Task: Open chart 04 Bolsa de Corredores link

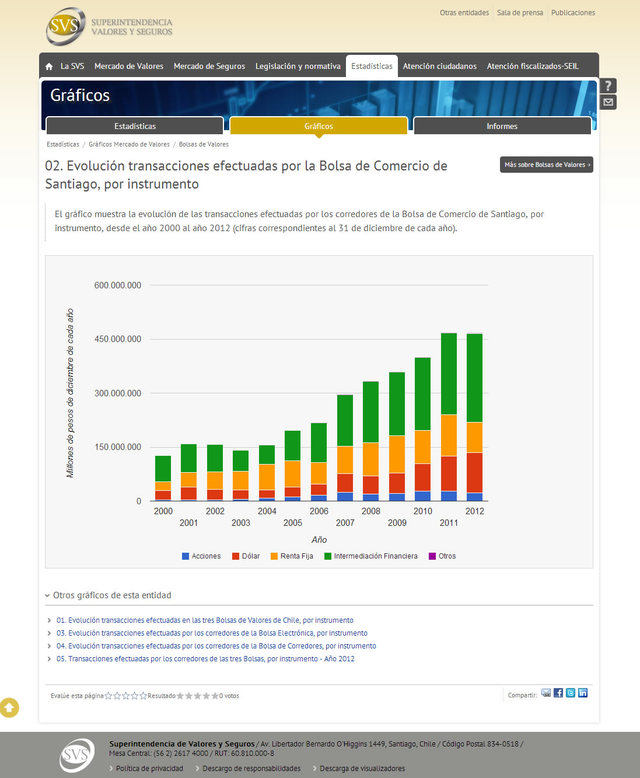Action: (x=216, y=646)
